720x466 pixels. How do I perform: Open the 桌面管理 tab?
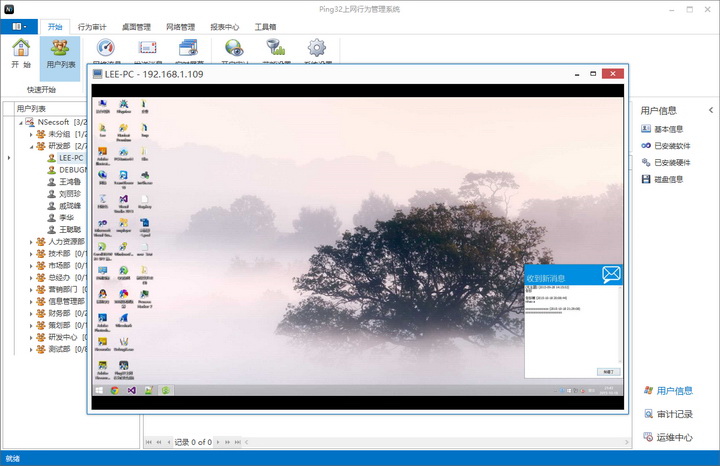tap(136, 27)
